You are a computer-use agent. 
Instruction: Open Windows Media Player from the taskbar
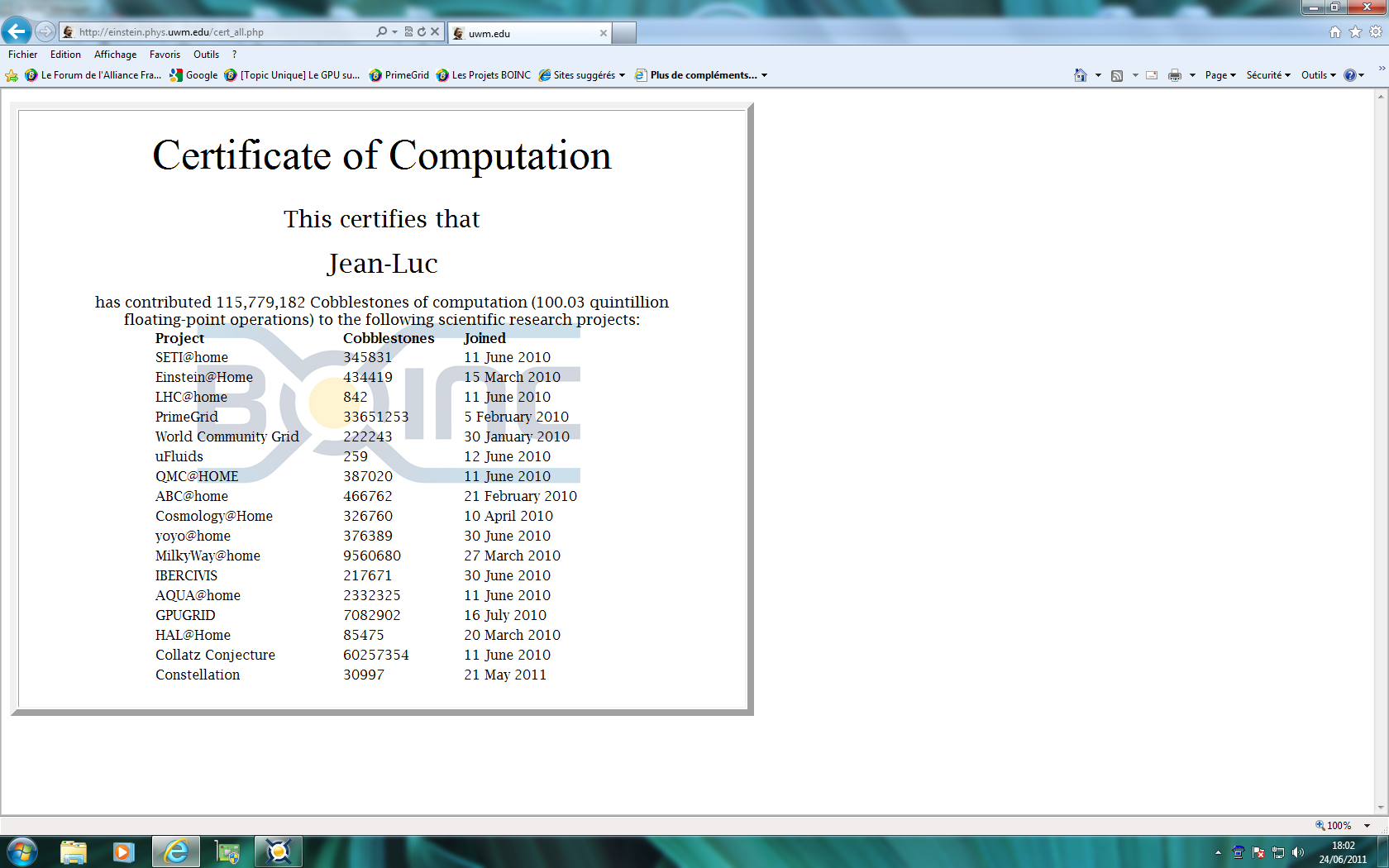click(124, 851)
